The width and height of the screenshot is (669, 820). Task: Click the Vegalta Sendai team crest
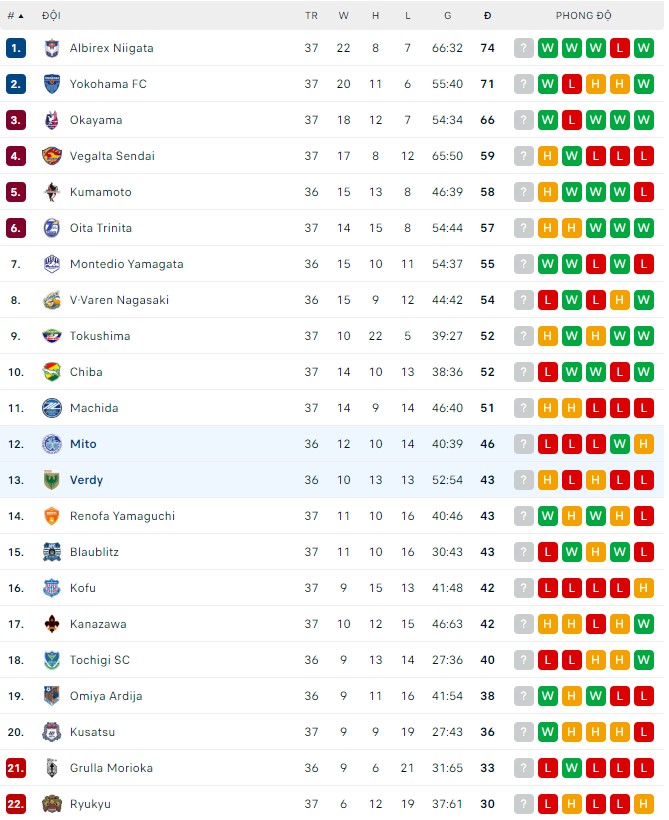point(52,156)
